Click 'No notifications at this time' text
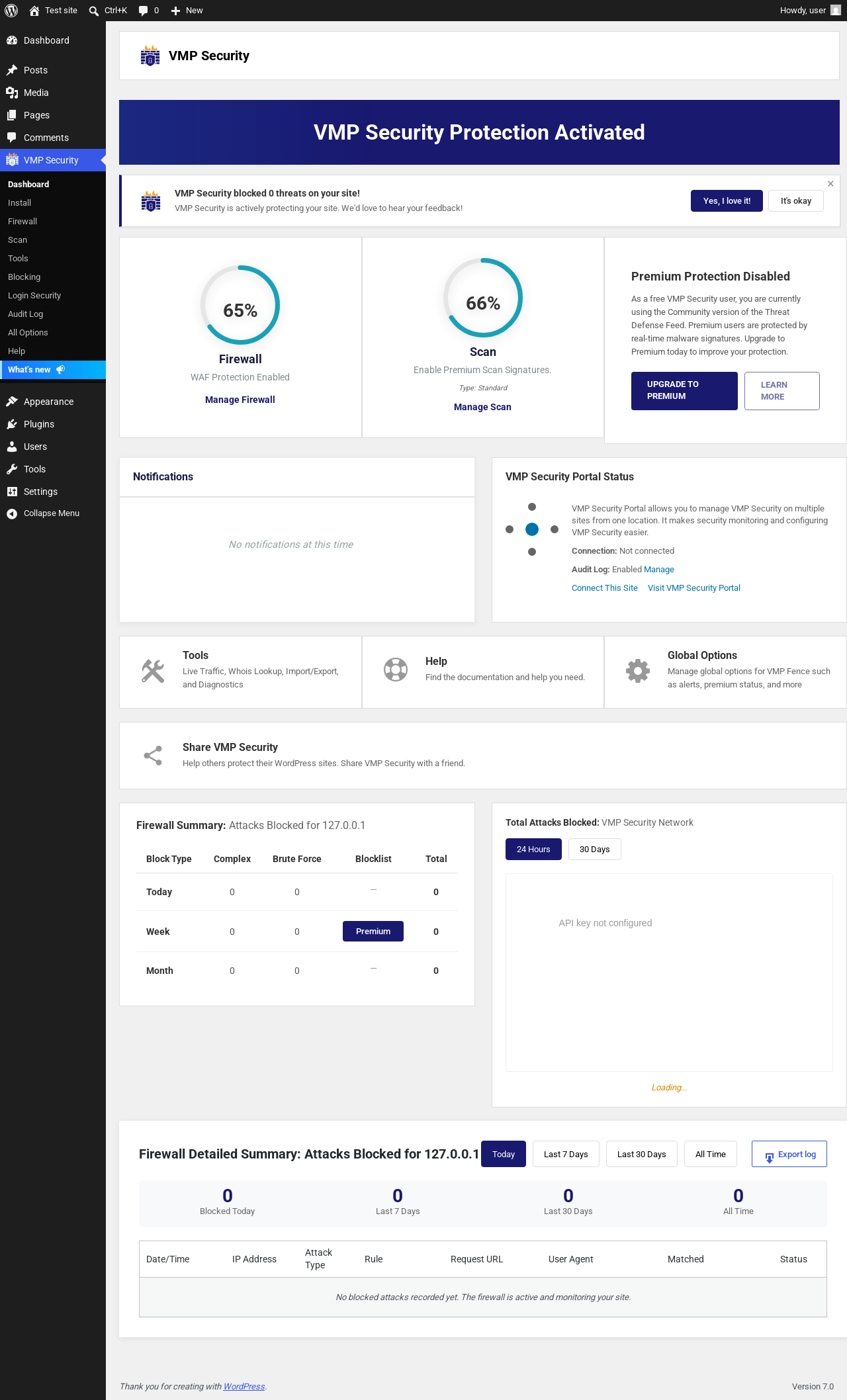The width and height of the screenshot is (847, 1400). [x=291, y=545]
